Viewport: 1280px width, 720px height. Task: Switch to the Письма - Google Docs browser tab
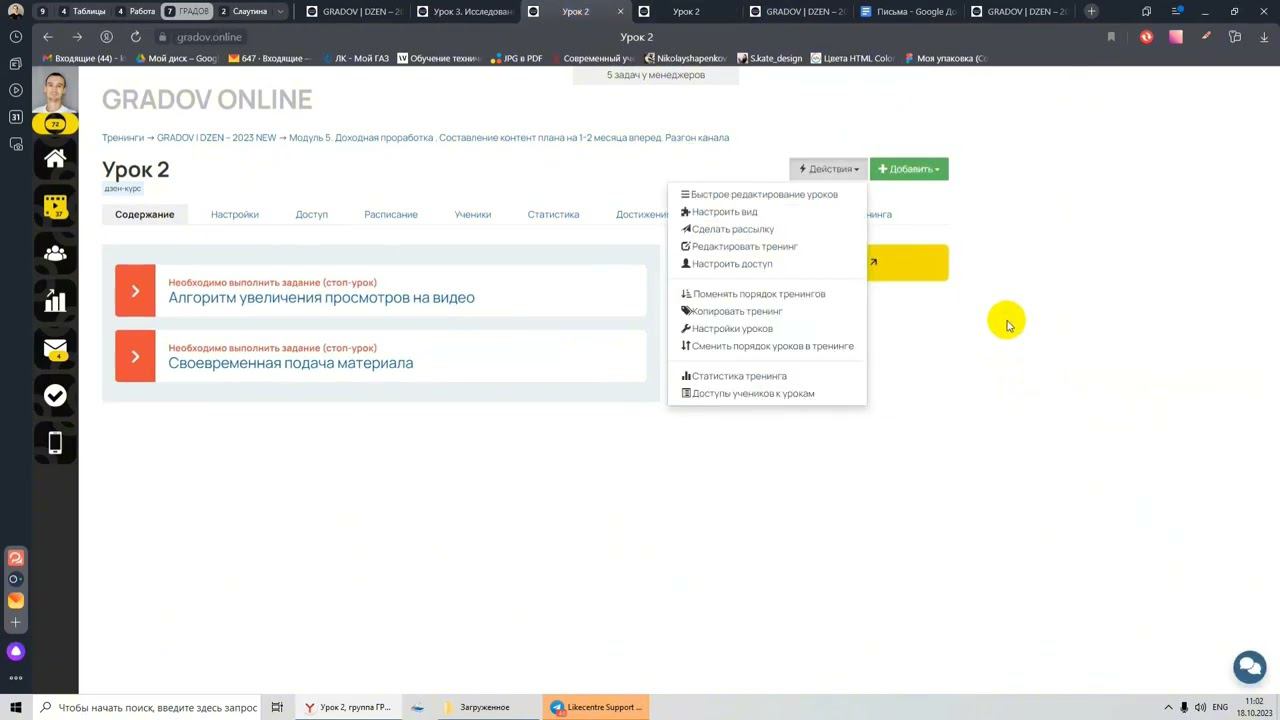tap(908, 11)
